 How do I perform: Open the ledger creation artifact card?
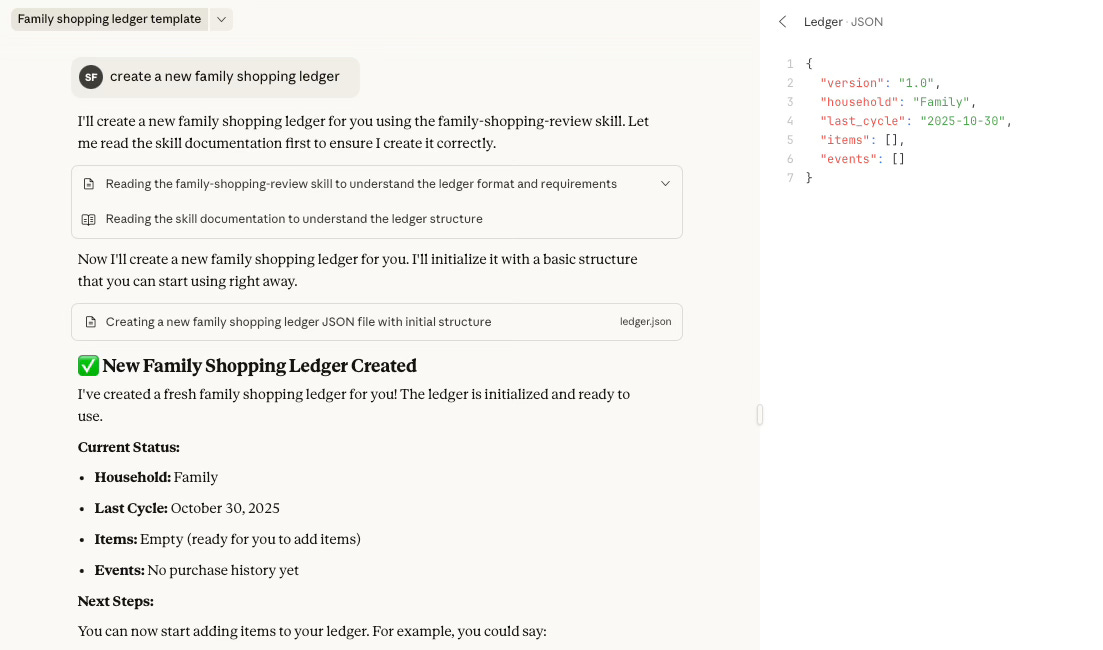tap(377, 321)
